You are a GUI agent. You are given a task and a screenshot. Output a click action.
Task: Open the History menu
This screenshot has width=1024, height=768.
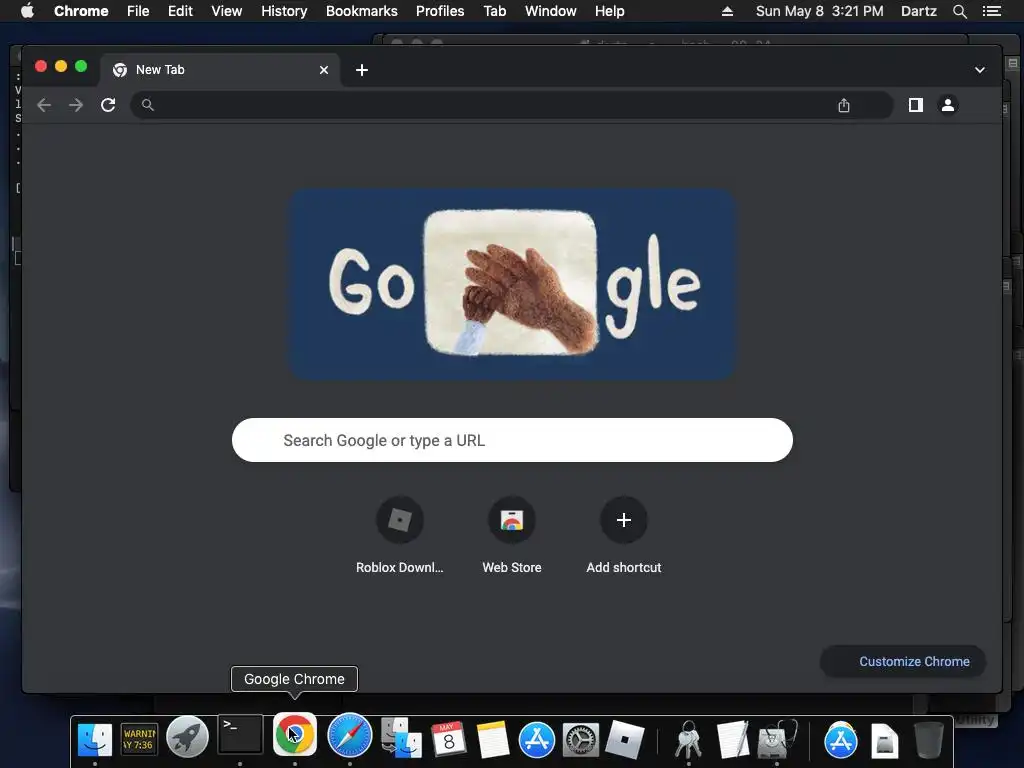(284, 11)
